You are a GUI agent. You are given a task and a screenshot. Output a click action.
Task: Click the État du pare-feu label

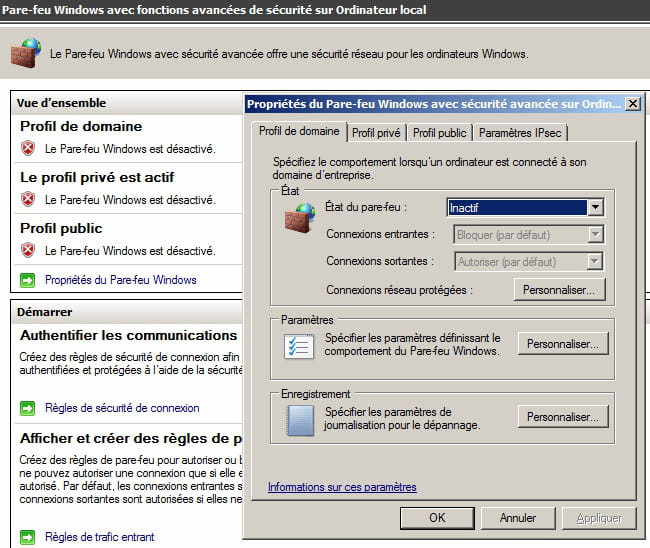(366, 207)
